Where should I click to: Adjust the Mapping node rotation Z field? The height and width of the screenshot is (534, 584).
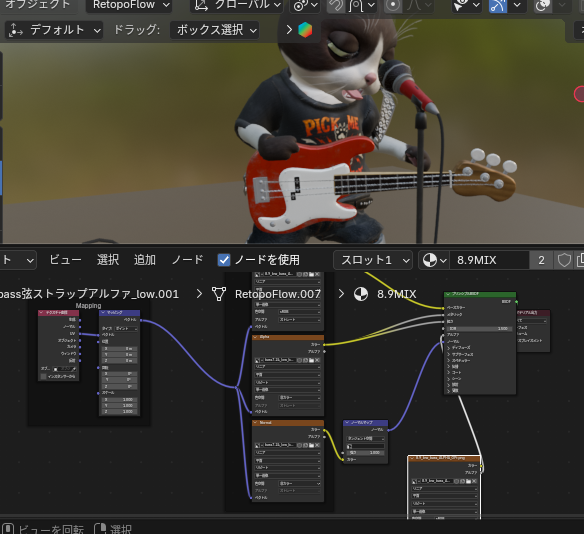120,387
